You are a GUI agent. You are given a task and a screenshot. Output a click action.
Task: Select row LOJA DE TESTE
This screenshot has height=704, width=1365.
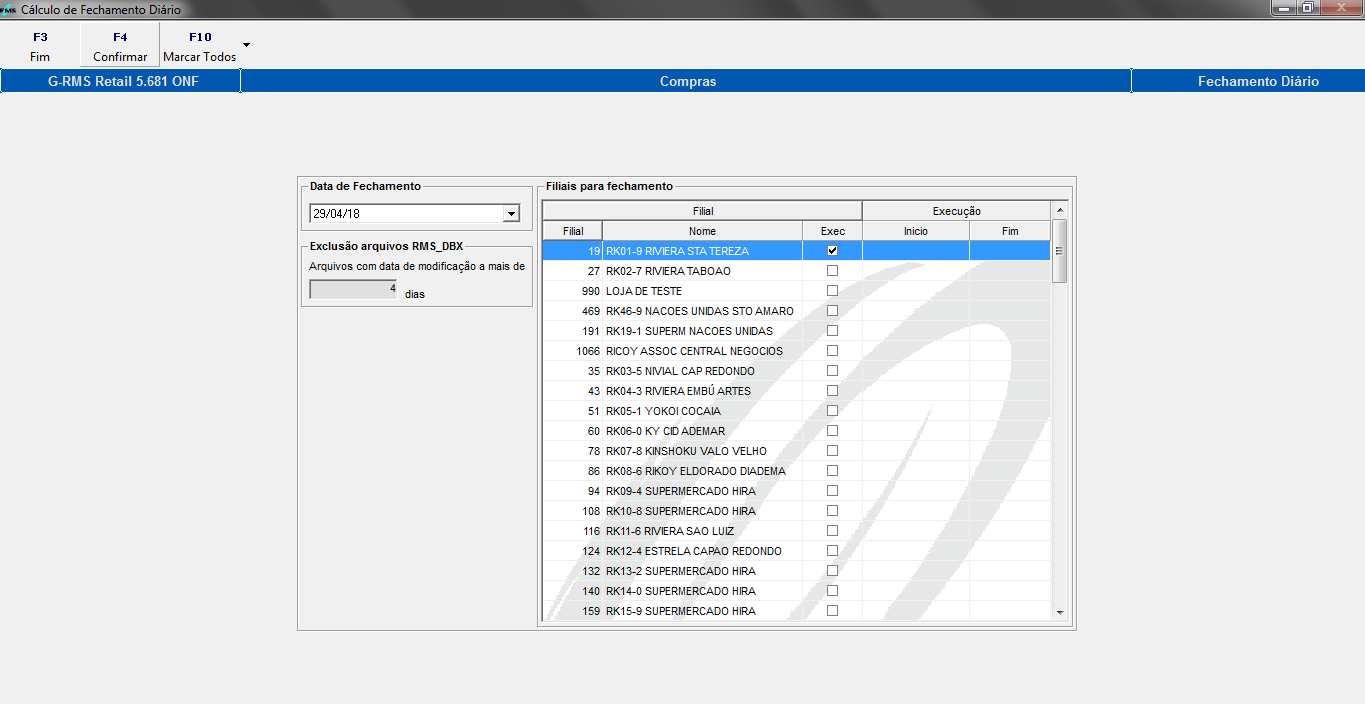796,291
